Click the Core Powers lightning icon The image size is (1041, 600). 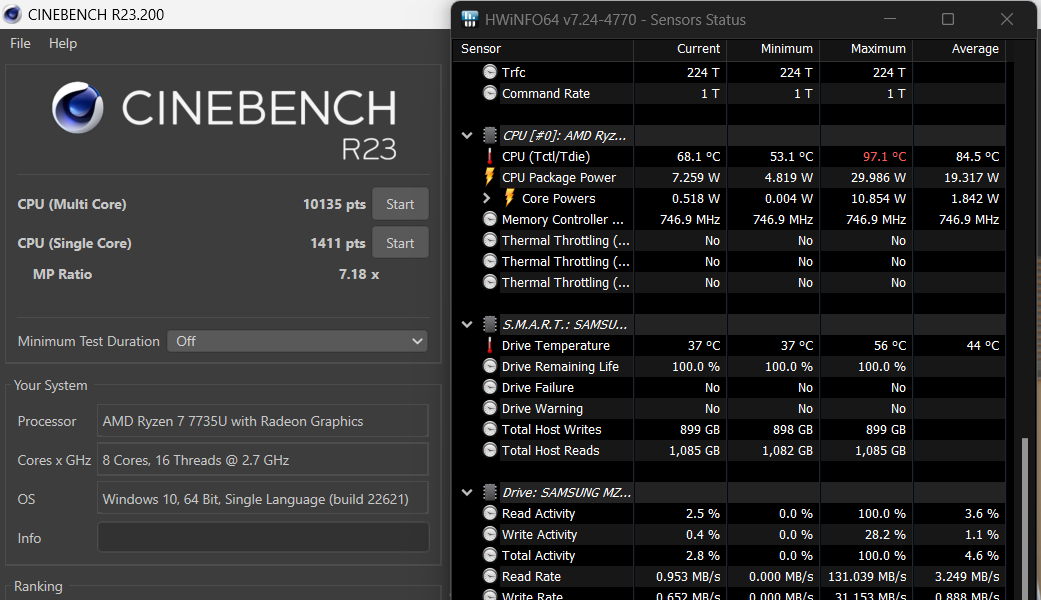tap(509, 198)
